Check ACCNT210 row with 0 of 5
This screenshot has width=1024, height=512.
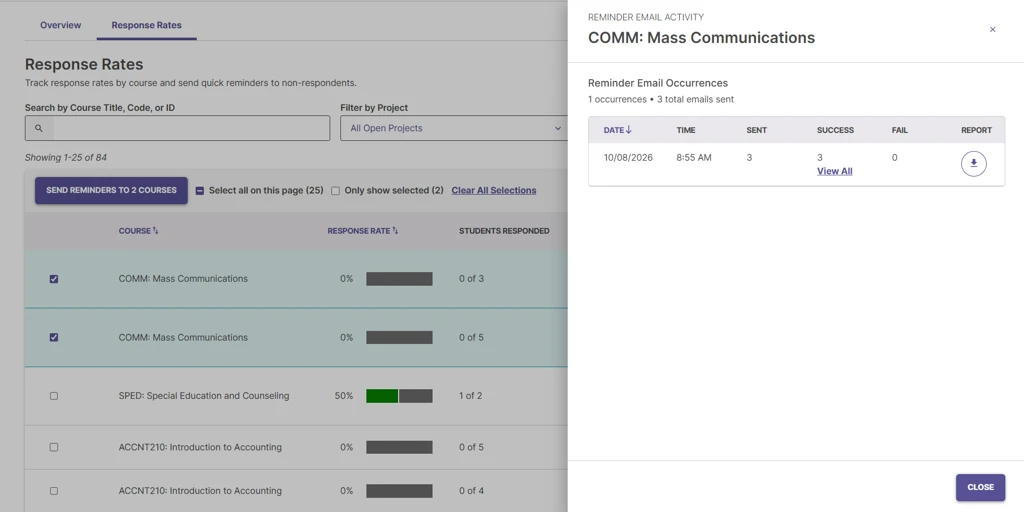coord(54,447)
